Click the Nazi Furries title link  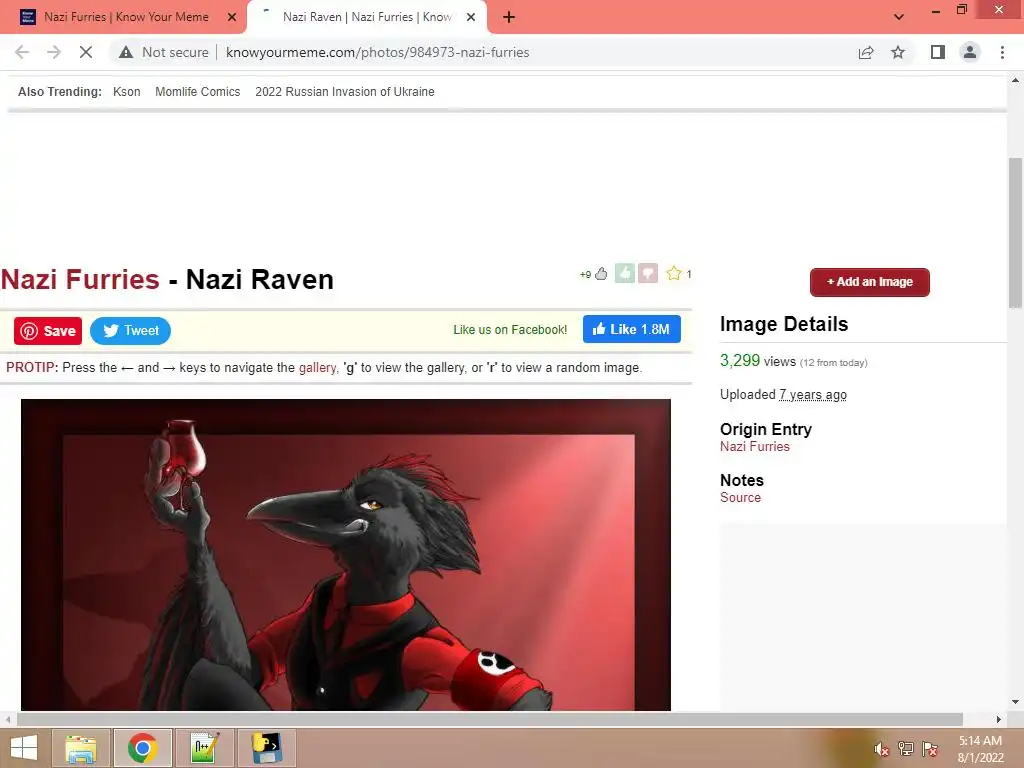pyautogui.click(x=80, y=280)
